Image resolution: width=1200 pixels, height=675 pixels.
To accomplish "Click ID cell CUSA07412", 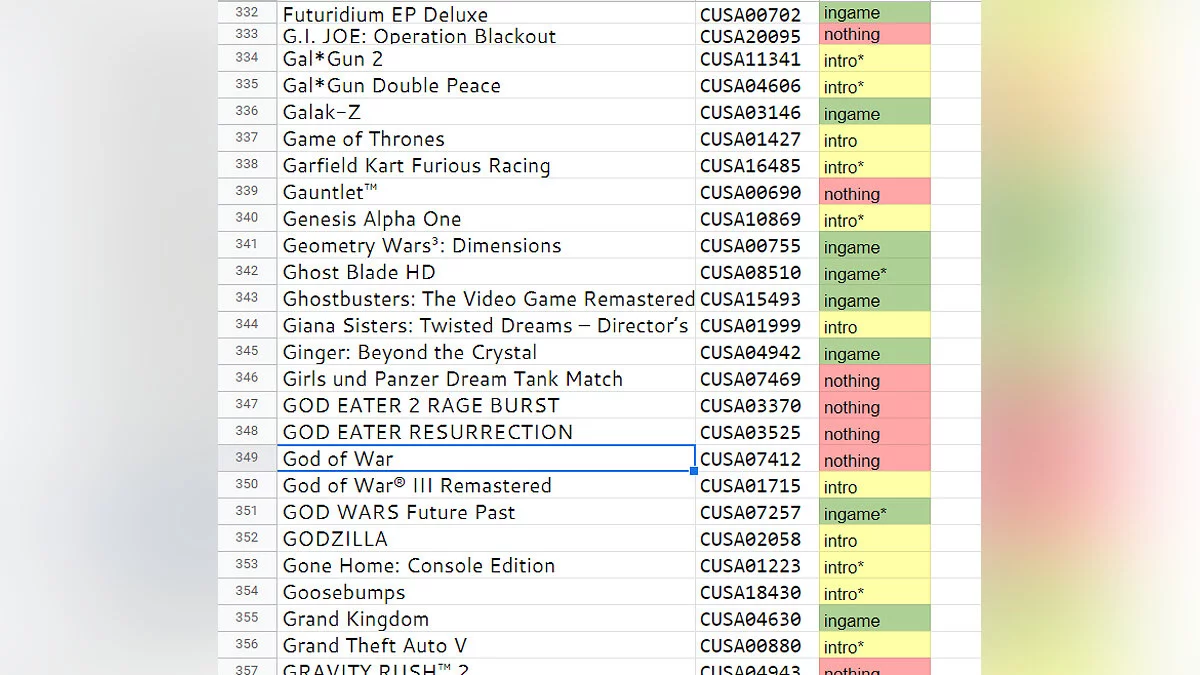I will [x=757, y=459].
